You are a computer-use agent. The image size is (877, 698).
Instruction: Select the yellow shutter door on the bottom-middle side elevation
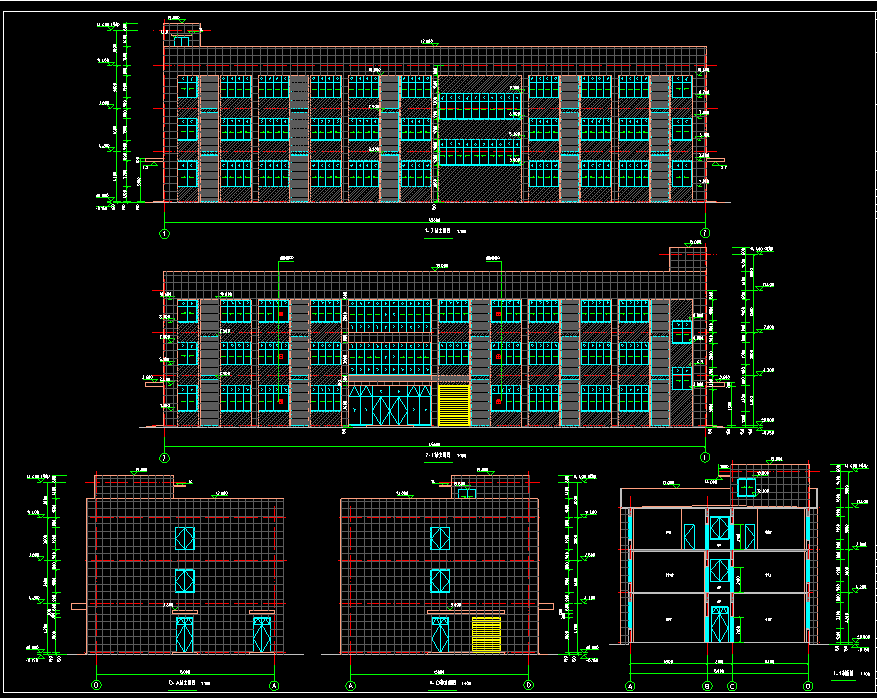[486, 635]
